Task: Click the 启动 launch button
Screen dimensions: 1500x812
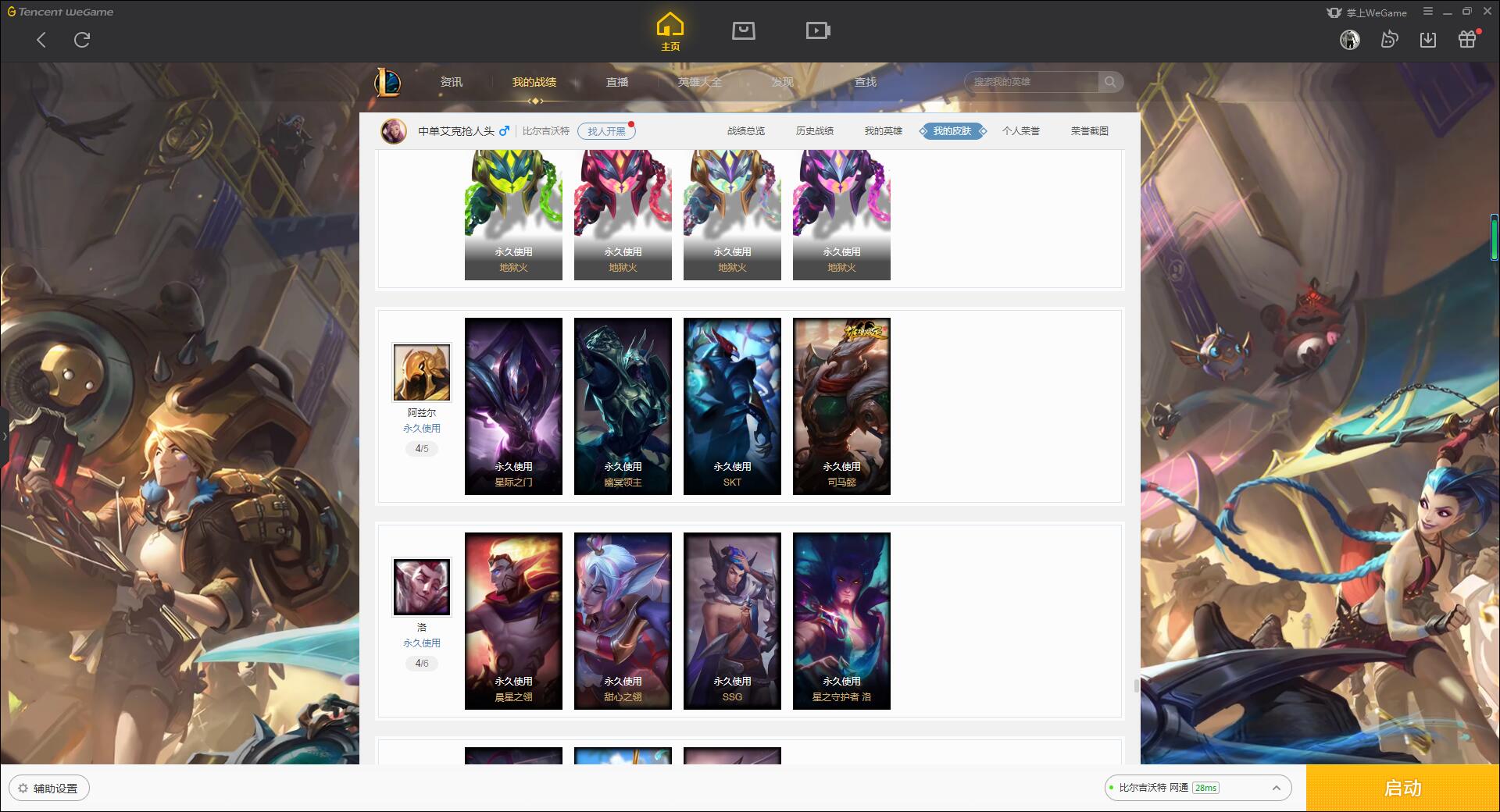Action: click(1402, 788)
